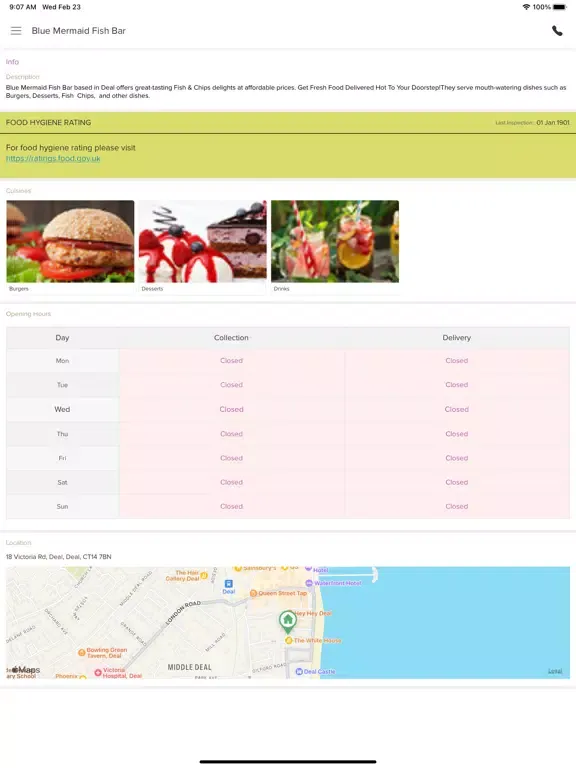This screenshot has height=768, width=576.
Task: Click the Wed row label
Action: click(62, 409)
